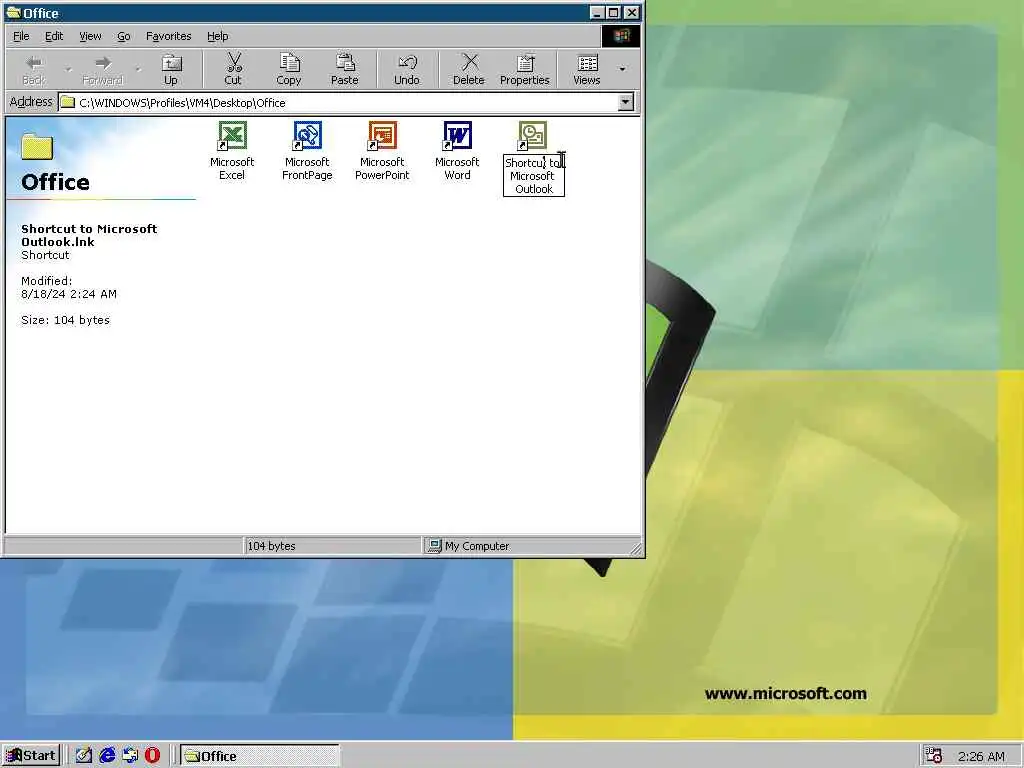Open the Go menu
The height and width of the screenshot is (768, 1024).
click(x=123, y=37)
